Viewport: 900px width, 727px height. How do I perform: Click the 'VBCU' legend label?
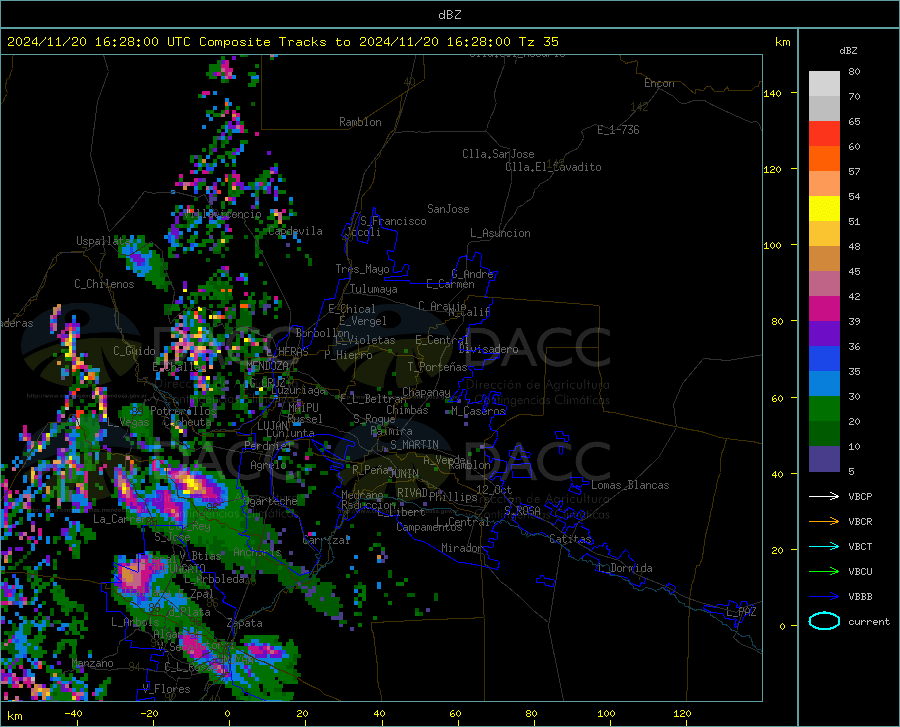pyautogui.click(x=860, y=572)
